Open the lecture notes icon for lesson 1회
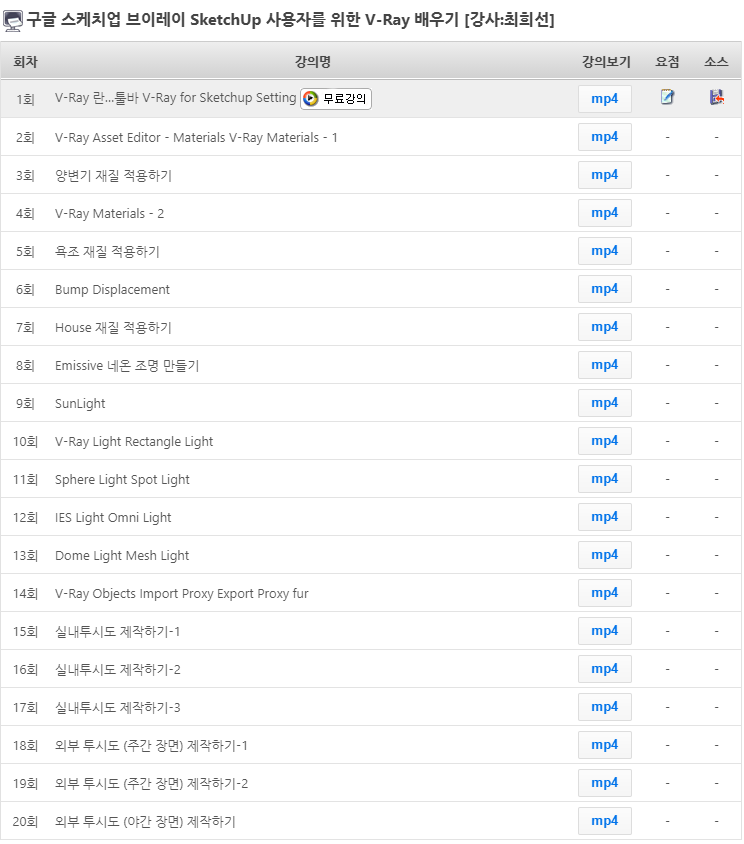The image size is (744, 844). [667, 97]
